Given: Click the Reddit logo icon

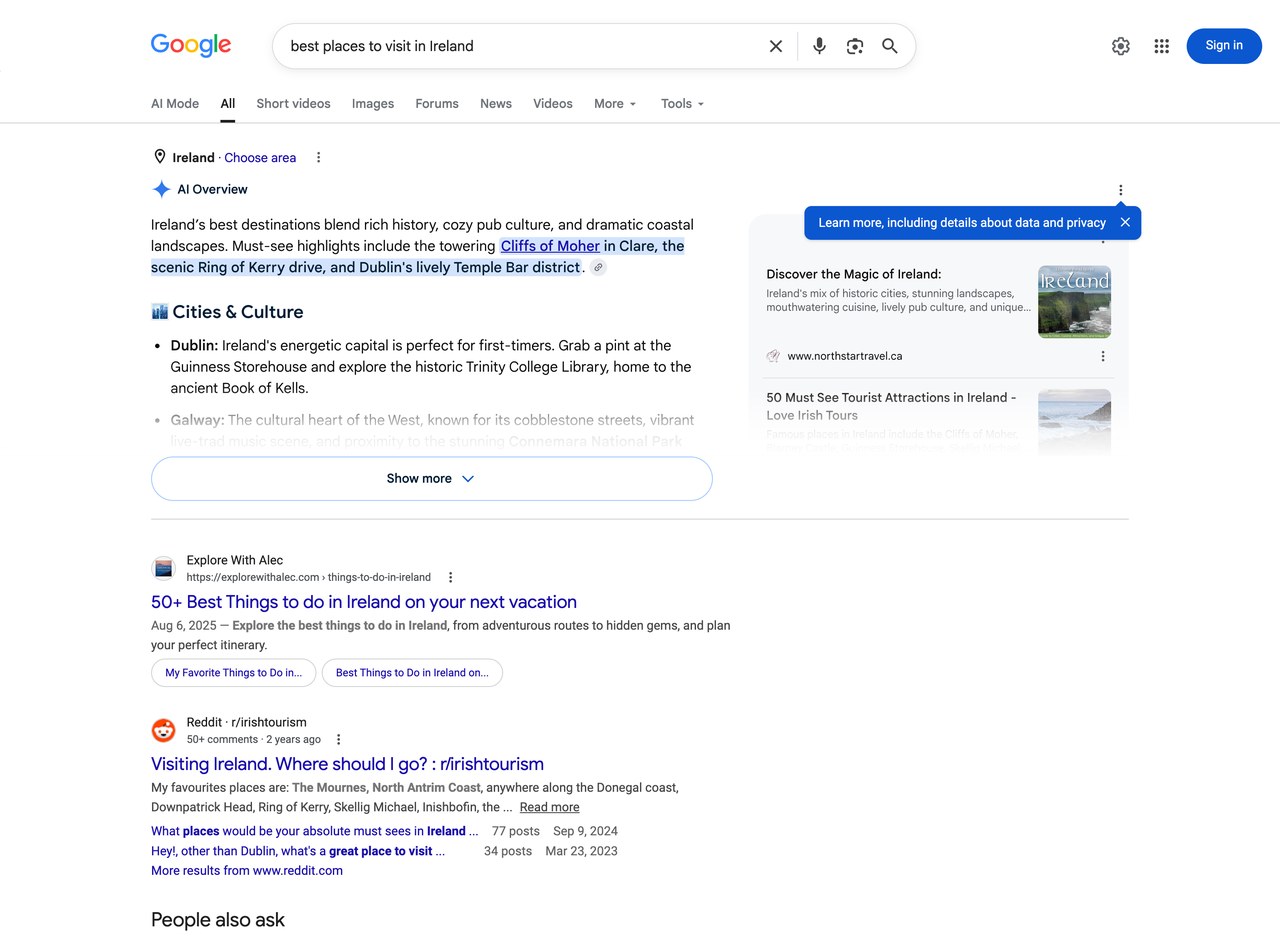Looking at the screenshot, I should (163, 731).
